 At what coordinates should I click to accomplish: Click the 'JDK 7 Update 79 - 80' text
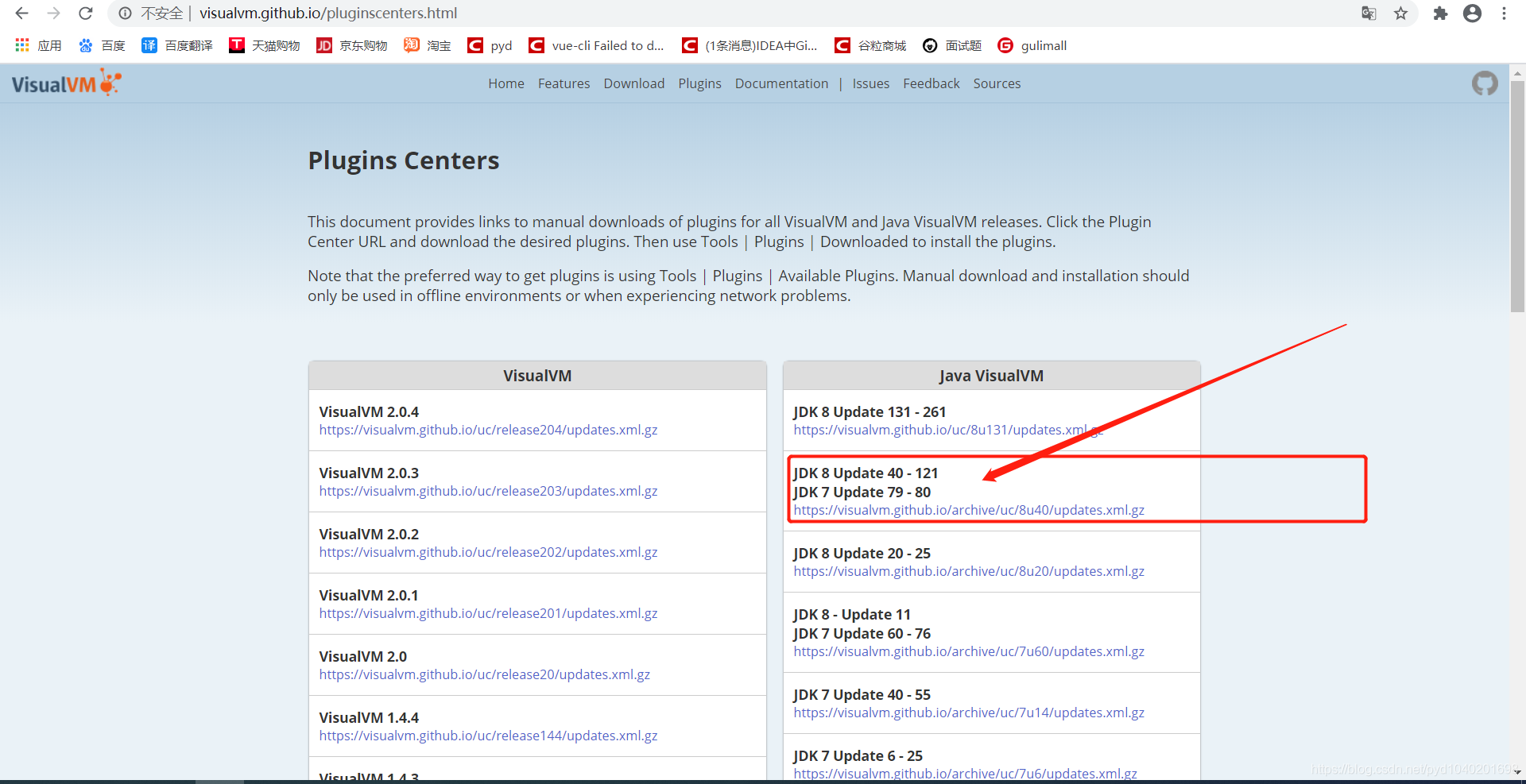[862, 492]
